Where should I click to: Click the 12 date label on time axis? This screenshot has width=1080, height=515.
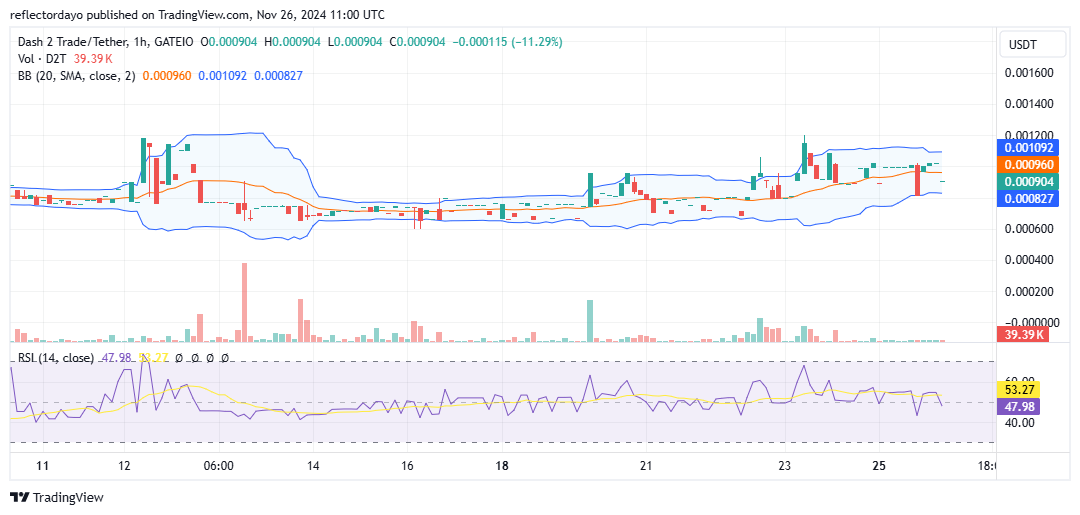click(125, 466)
